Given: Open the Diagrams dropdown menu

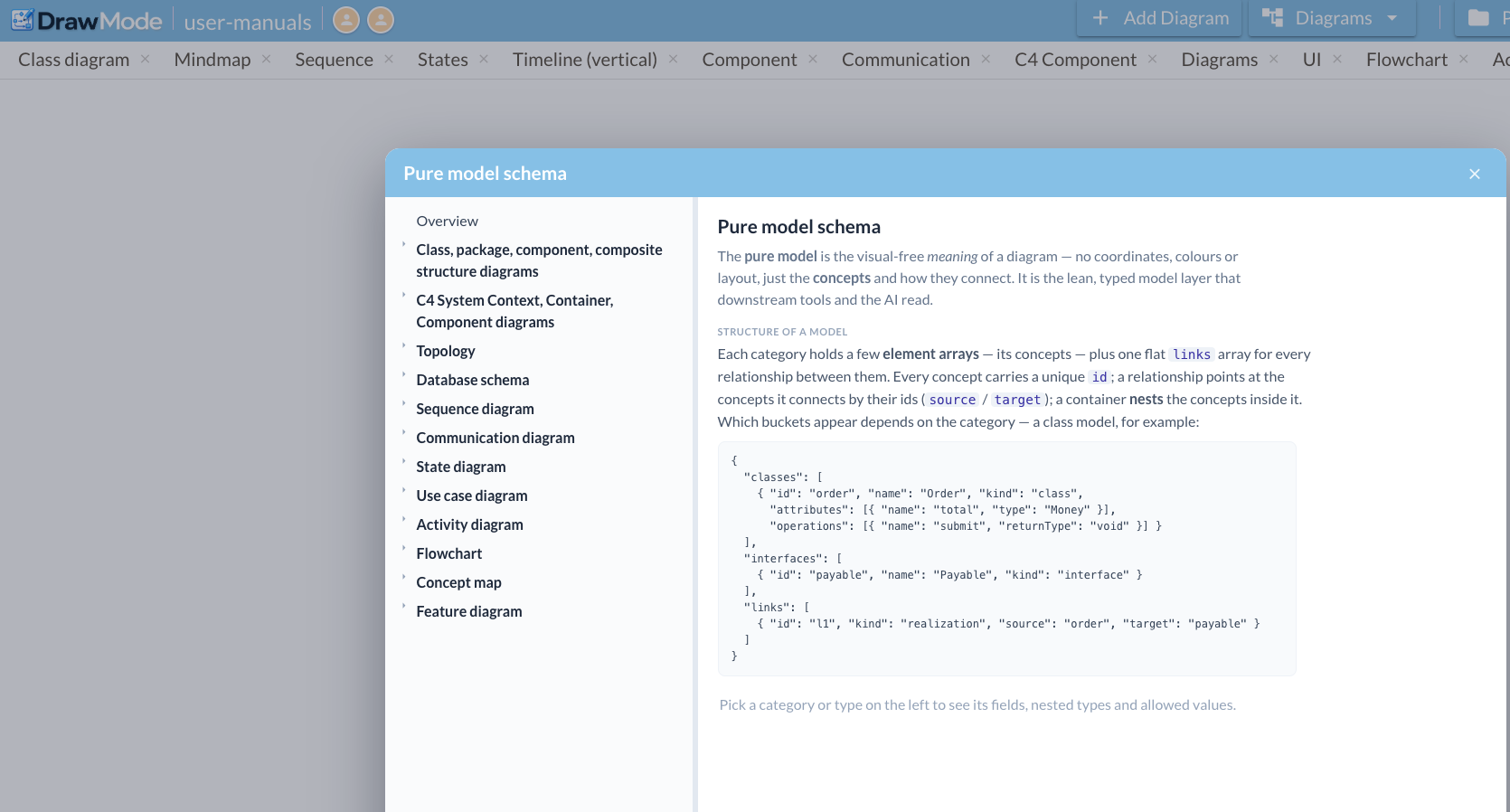Looking at the screenshot, I should [x=1331, y=18].
